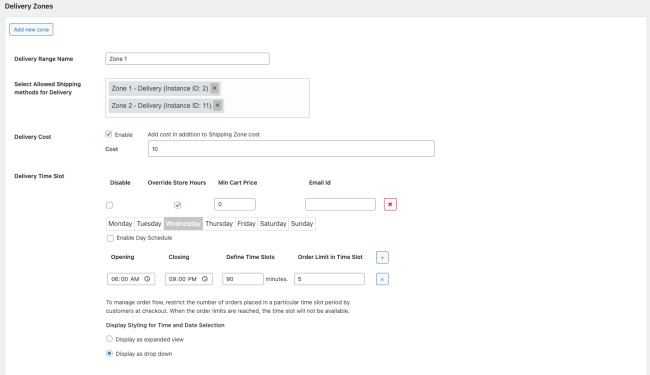Open the Saturday tab
The width and height of the screenshot is (650, 375).
pyautogui.click(x=273, y=224)
